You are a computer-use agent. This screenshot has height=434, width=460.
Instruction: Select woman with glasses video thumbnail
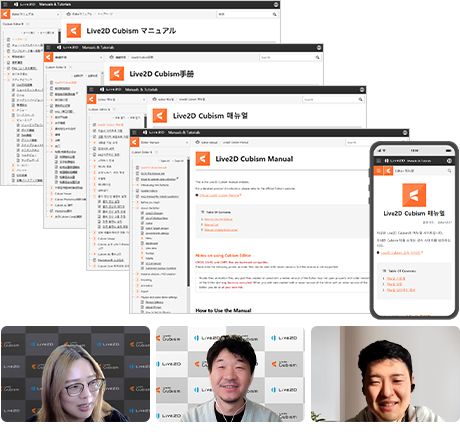pos(75,374)
